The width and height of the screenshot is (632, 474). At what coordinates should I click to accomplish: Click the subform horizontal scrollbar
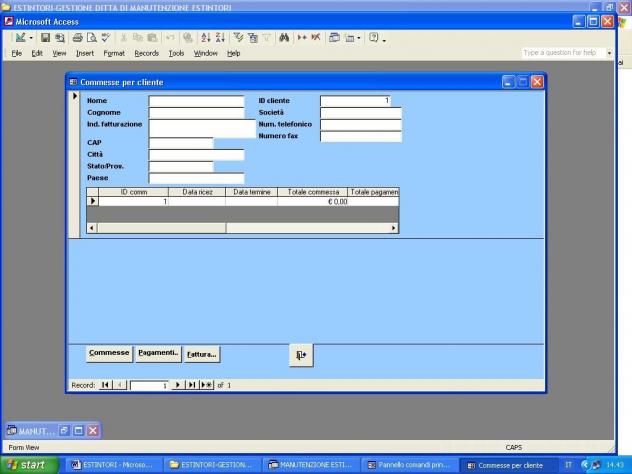(243, 228)
